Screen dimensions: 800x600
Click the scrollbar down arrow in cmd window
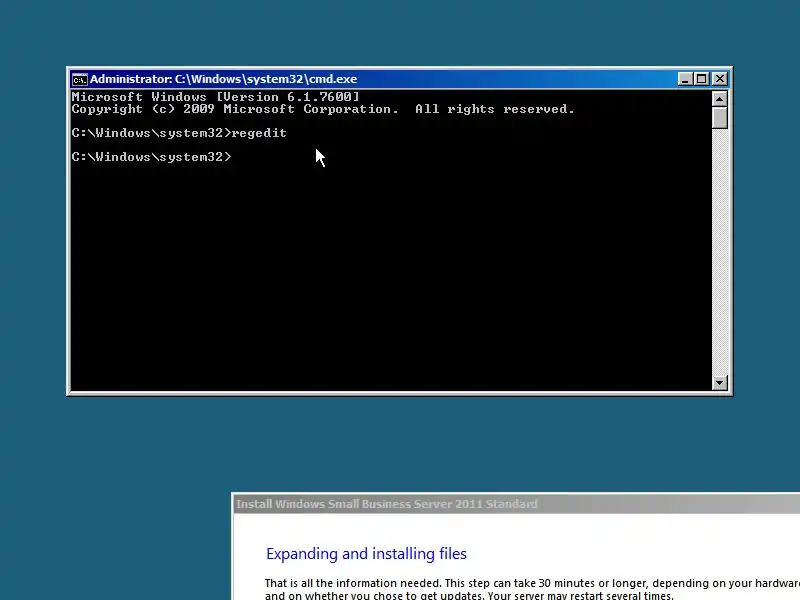(x=719, y=382)
